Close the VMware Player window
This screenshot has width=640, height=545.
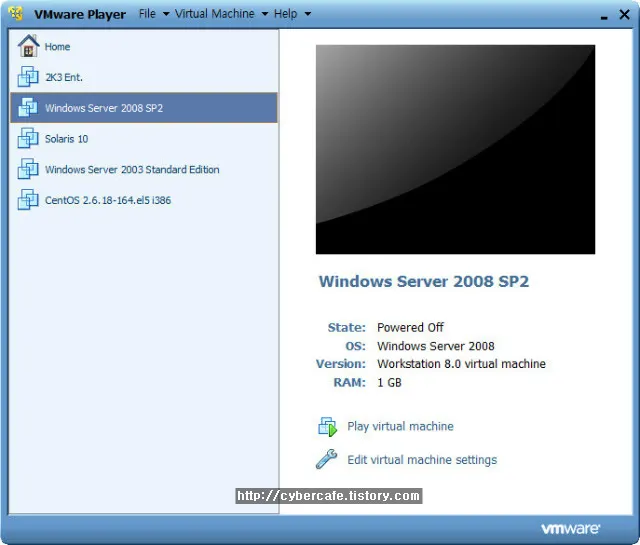[x=624, y=14]
